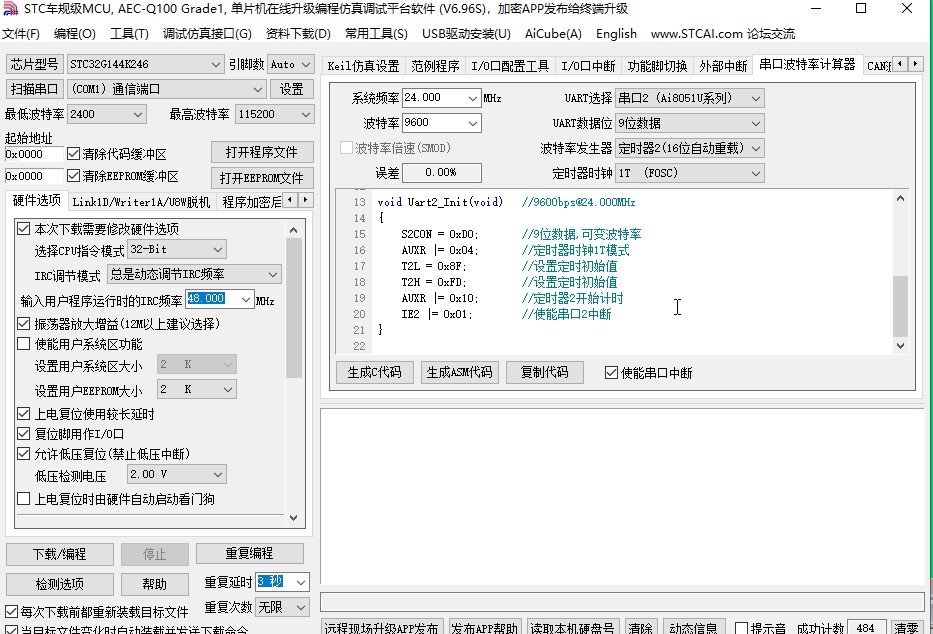
Task: Click code view vertical scrollbar thumb
Action: click(x=900, y=306)
